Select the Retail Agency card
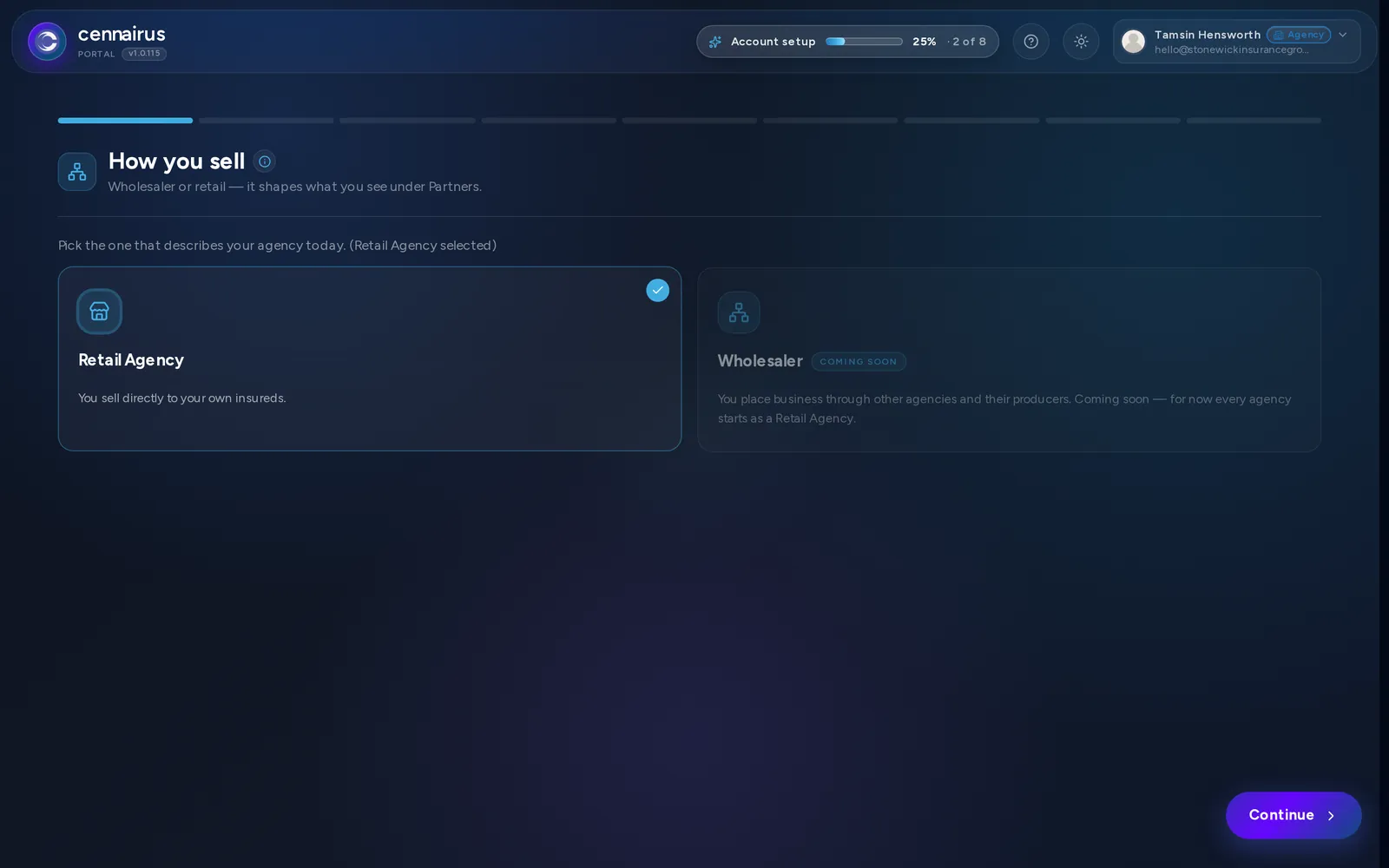 [370, 358]
